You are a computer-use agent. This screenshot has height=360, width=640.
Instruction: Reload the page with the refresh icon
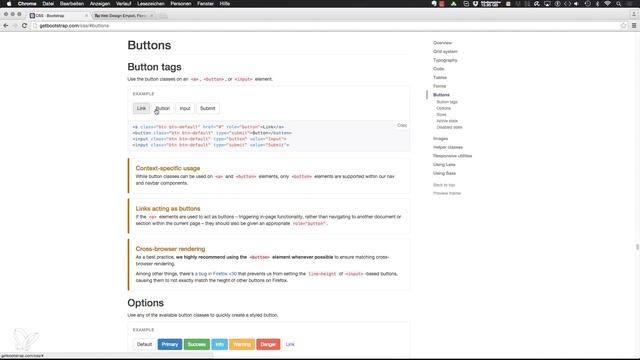[x=24, y=25]
